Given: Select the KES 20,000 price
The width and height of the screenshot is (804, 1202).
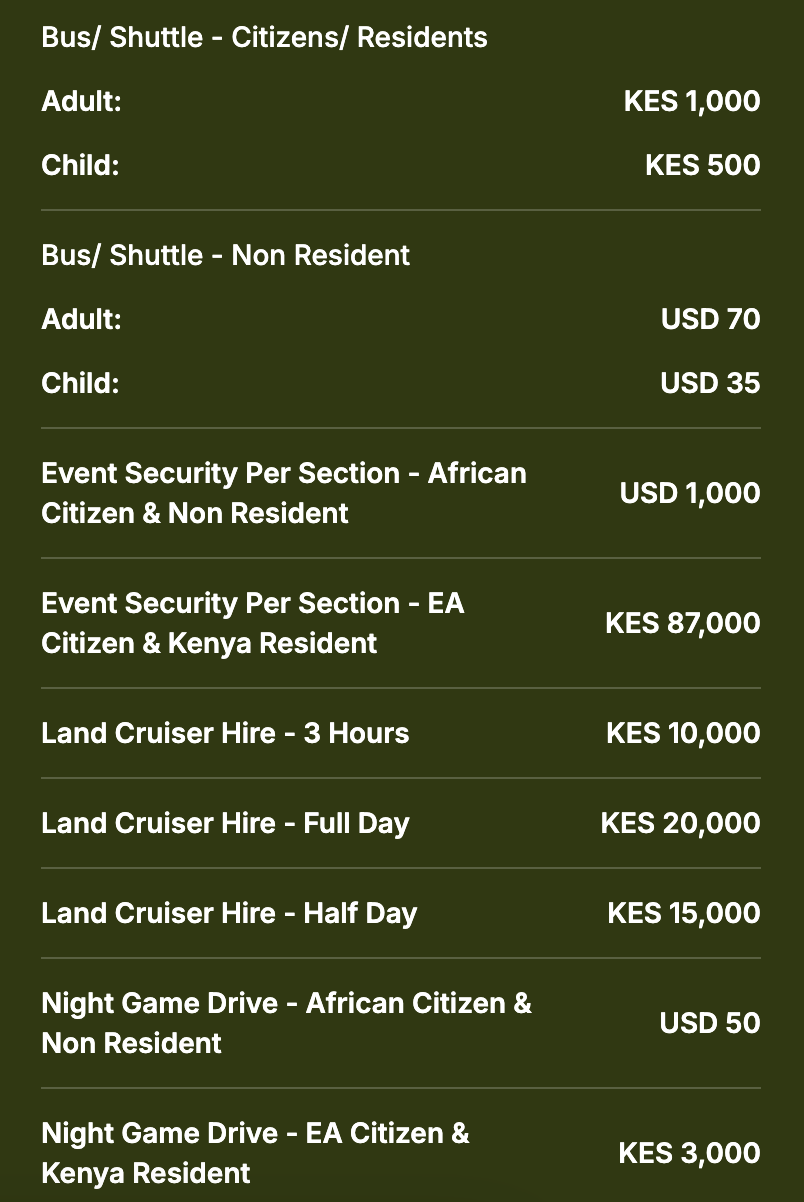Looking at the screenshot, I should 680,824.
